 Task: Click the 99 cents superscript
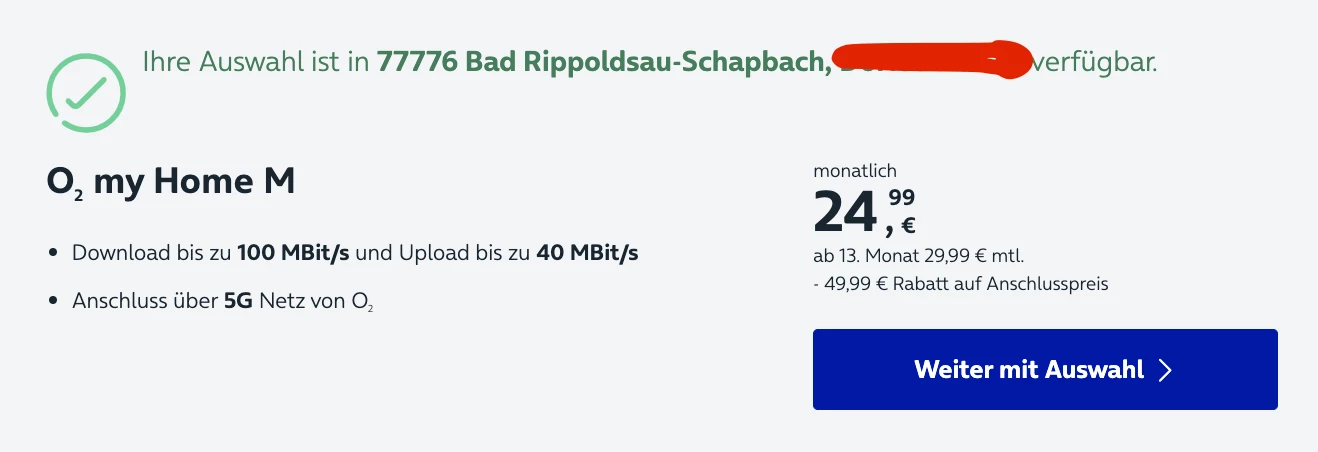coord(901,197)
